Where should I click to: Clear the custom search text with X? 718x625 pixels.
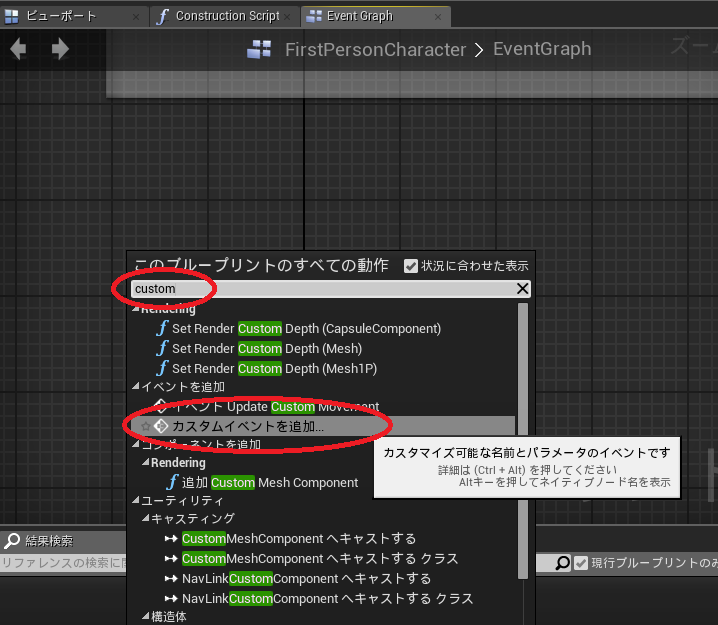[x=522, y=288]
